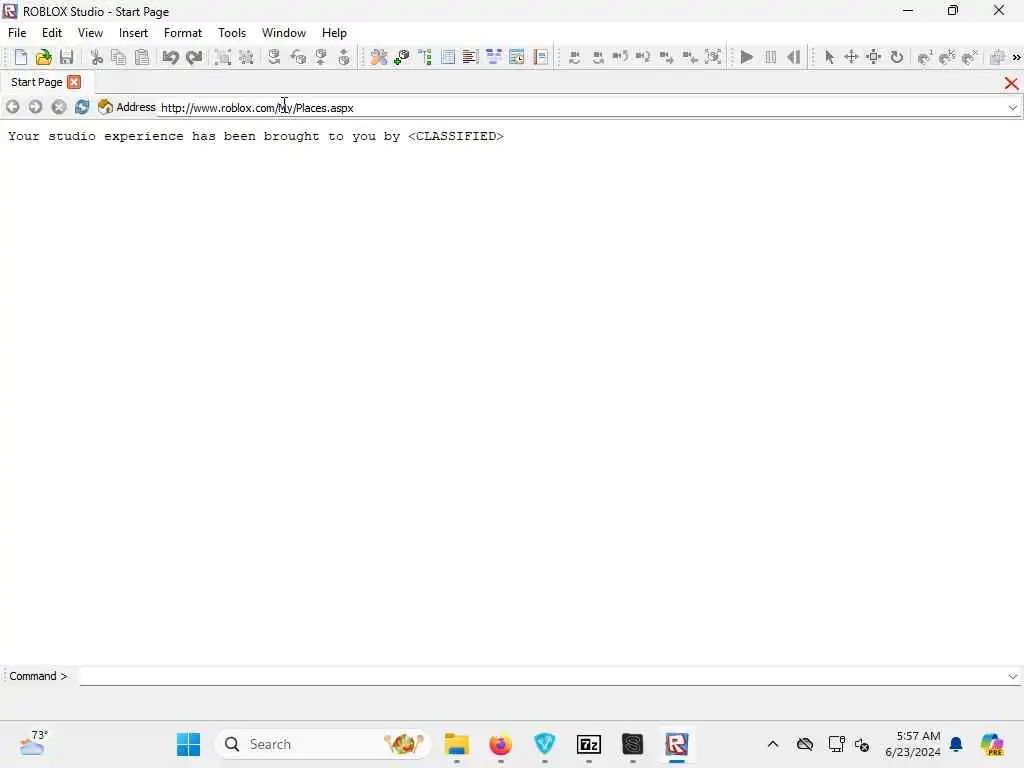
Task: Open the File menu
Action: 17,33
